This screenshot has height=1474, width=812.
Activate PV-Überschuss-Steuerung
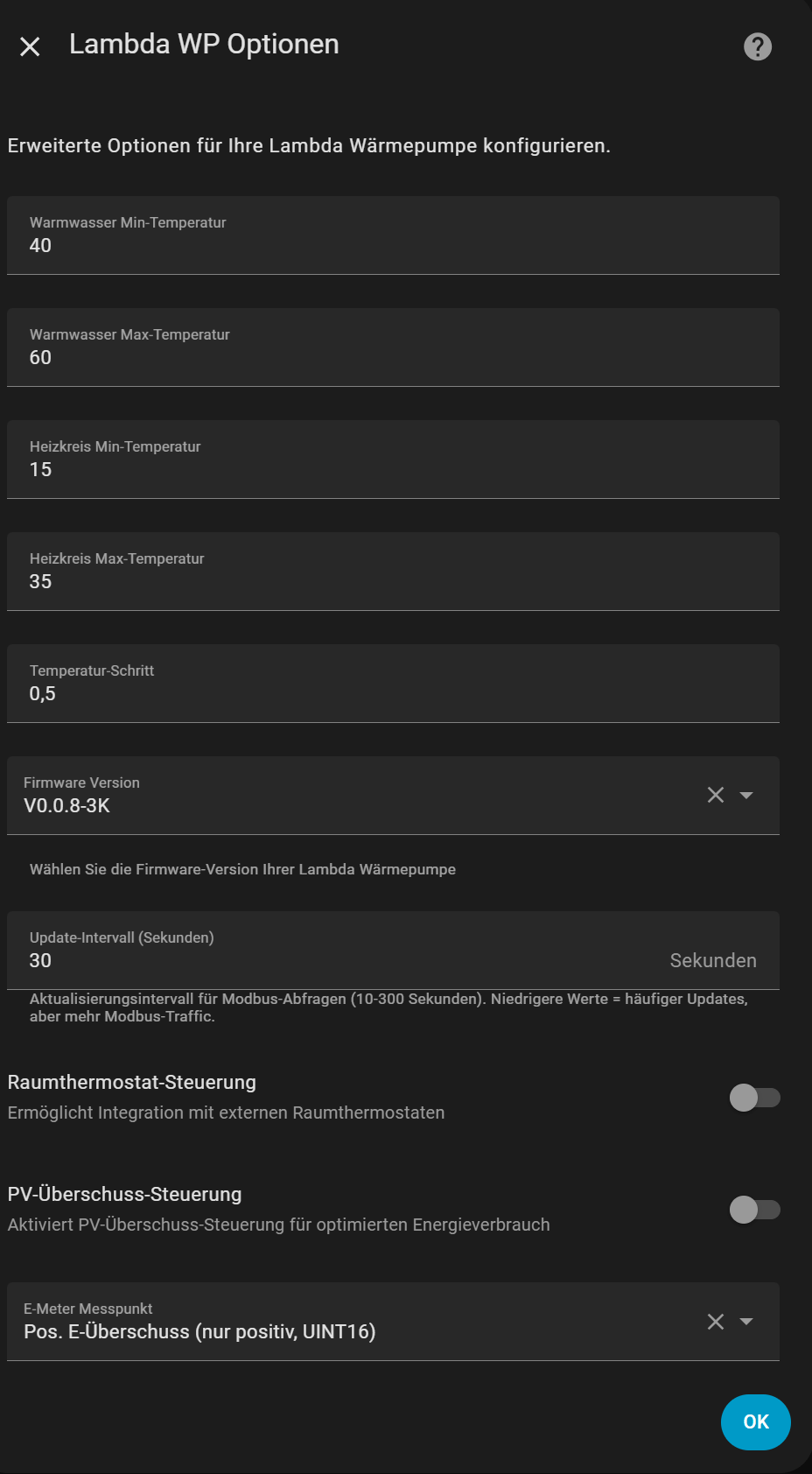[x=754, y=1210]
